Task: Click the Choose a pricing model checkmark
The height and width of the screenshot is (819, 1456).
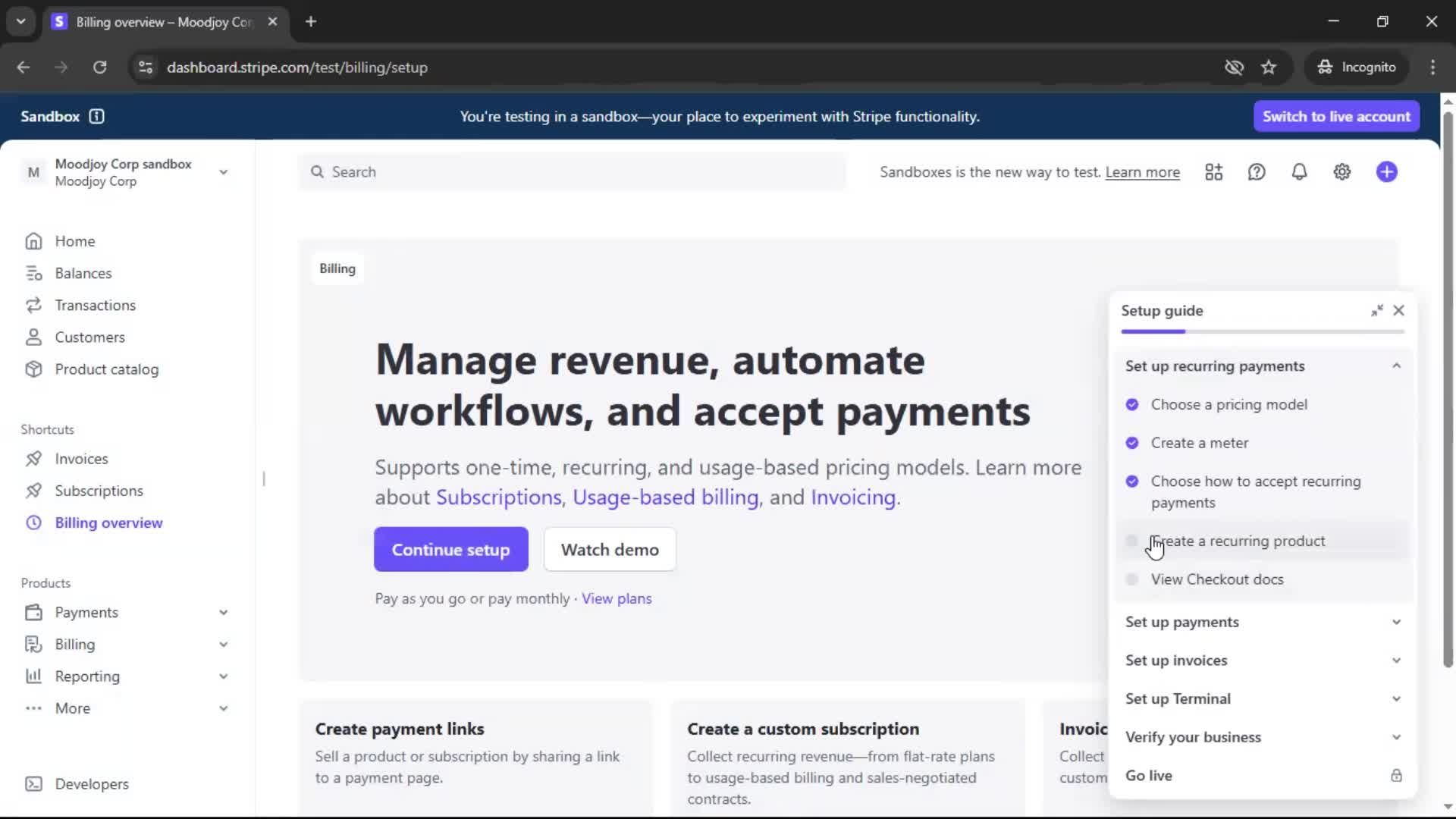Action: click(1132, 405)
